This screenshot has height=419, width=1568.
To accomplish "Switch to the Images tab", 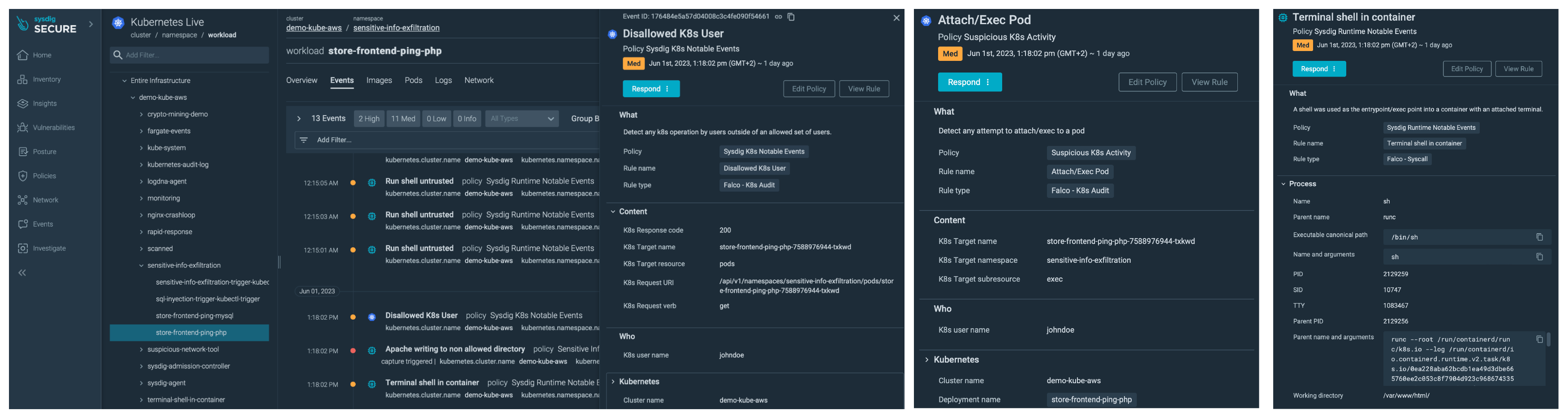I will point(379,81).
